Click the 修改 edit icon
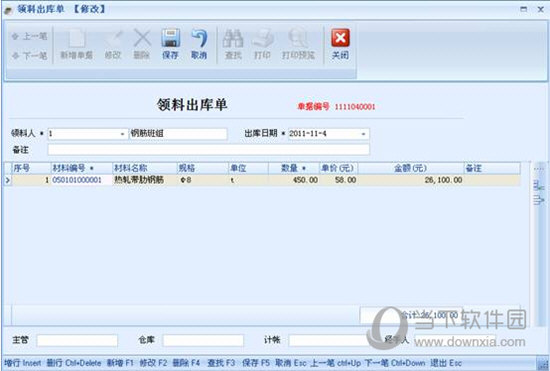 113,44
